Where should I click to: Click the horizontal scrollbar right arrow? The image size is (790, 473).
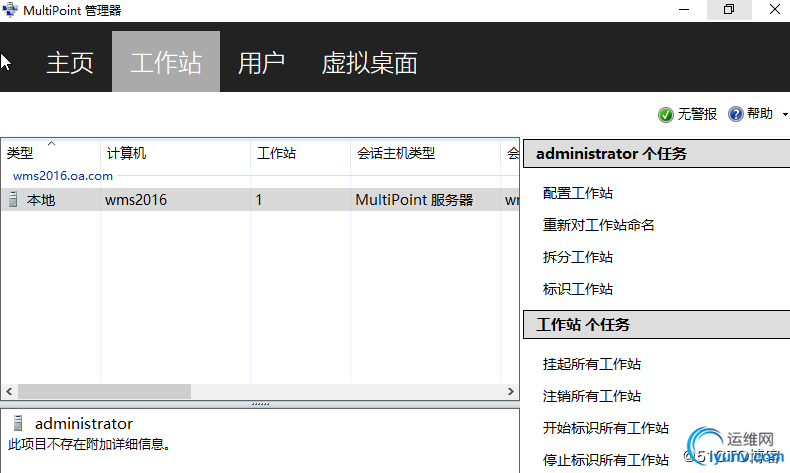(511, 391)
